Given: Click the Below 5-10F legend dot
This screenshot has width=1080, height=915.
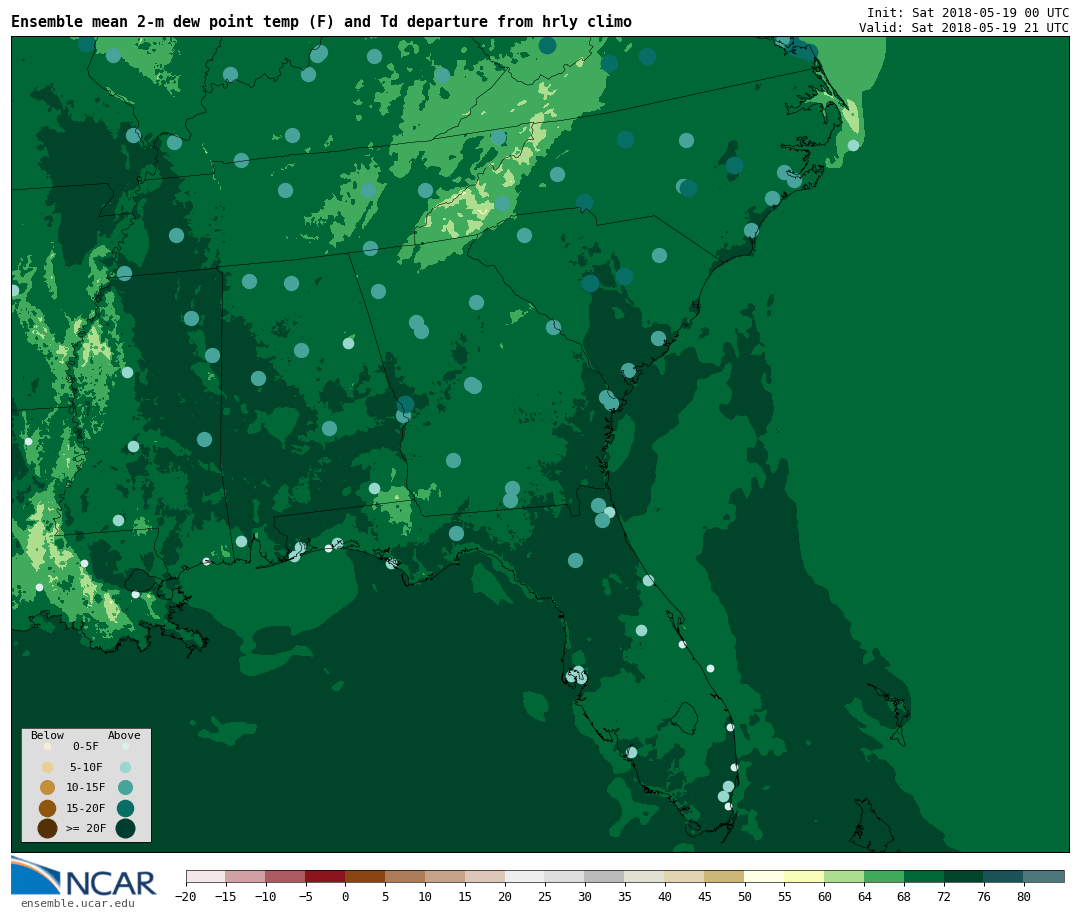Looking at the screenshot, I should (48, 768).
